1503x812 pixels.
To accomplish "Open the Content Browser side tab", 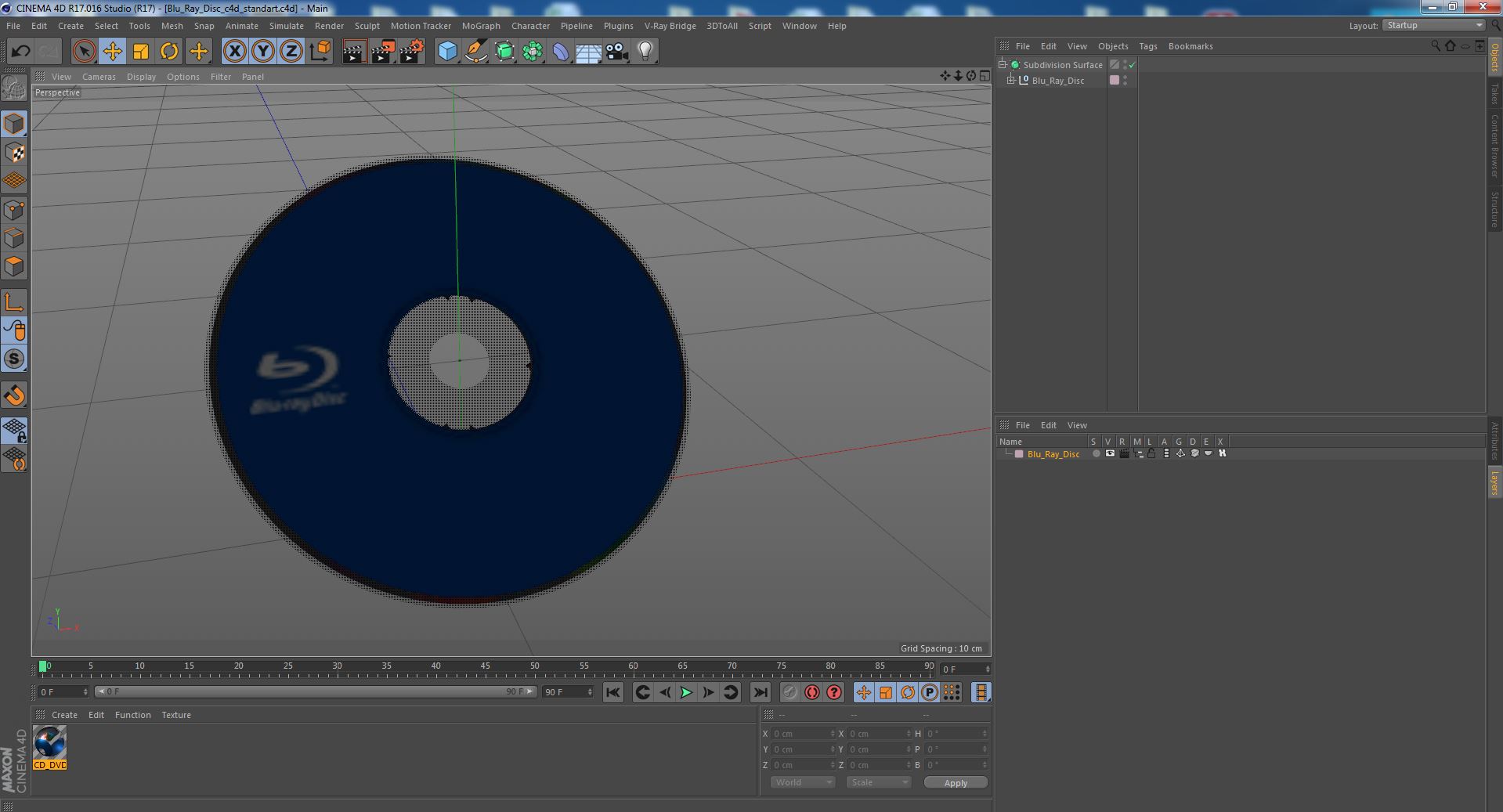I will (1494, 146).
